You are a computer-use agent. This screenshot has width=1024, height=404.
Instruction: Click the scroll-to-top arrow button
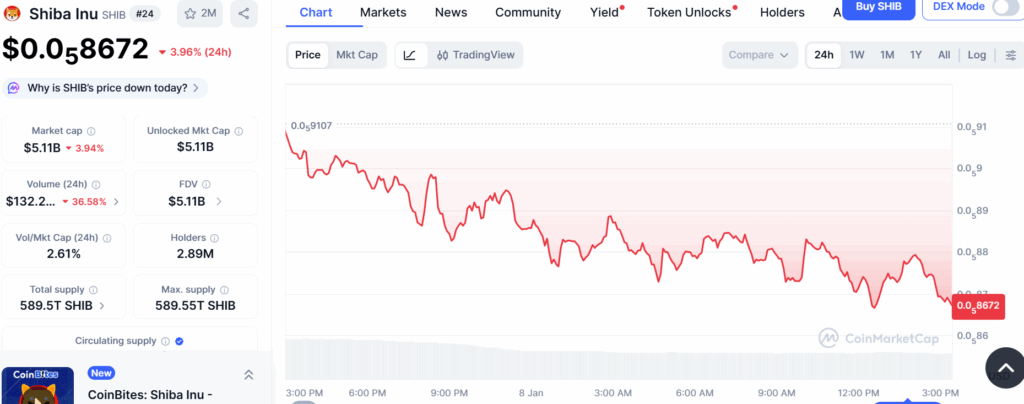[x=1003, y=368]
